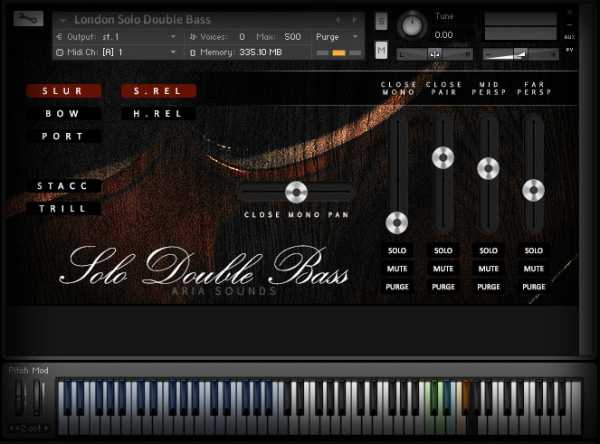
Task: Toggle the SLUR articulation
Action: [64, 91]
